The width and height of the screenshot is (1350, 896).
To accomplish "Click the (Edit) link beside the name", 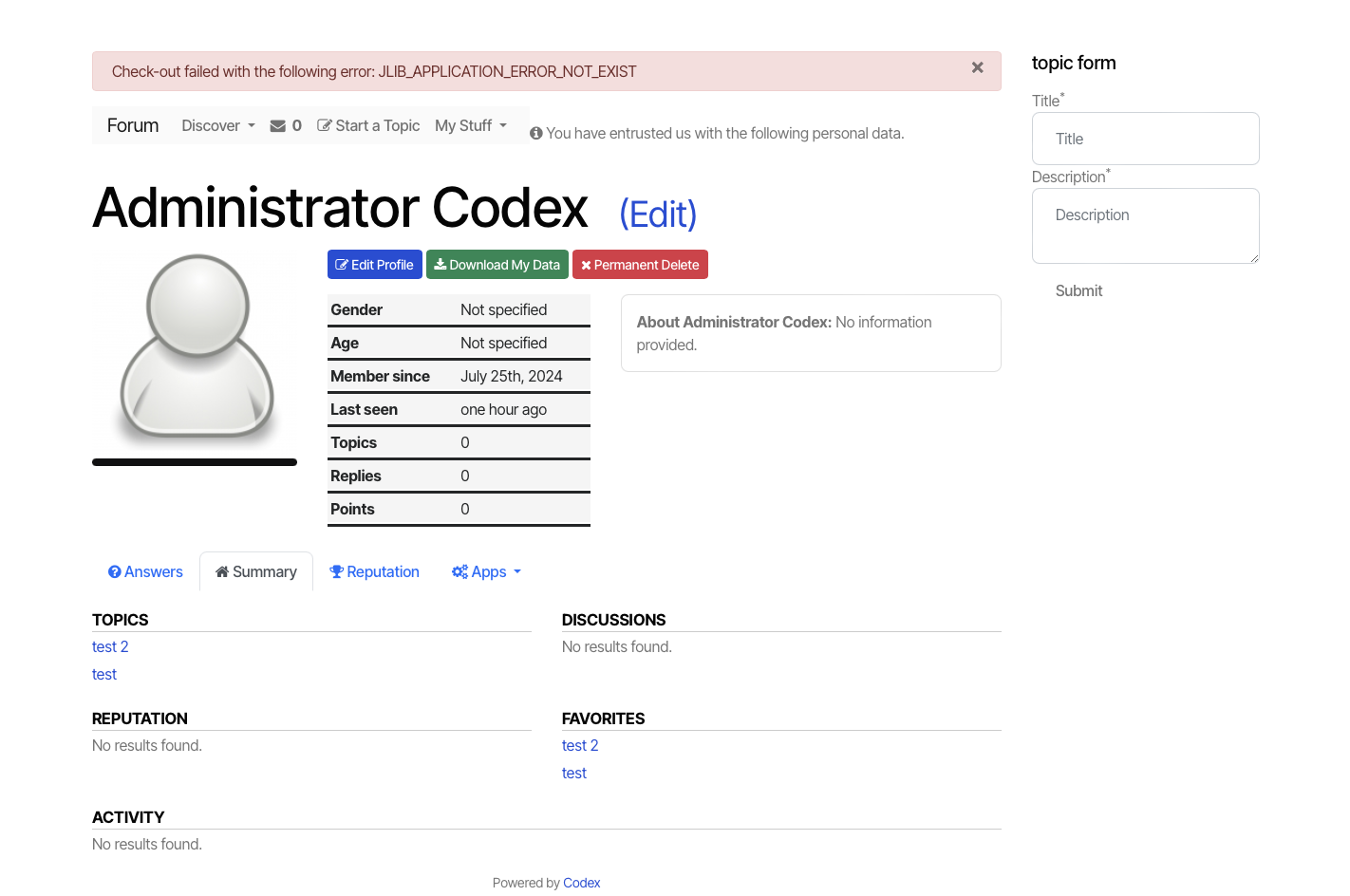I will pos(658,215).
